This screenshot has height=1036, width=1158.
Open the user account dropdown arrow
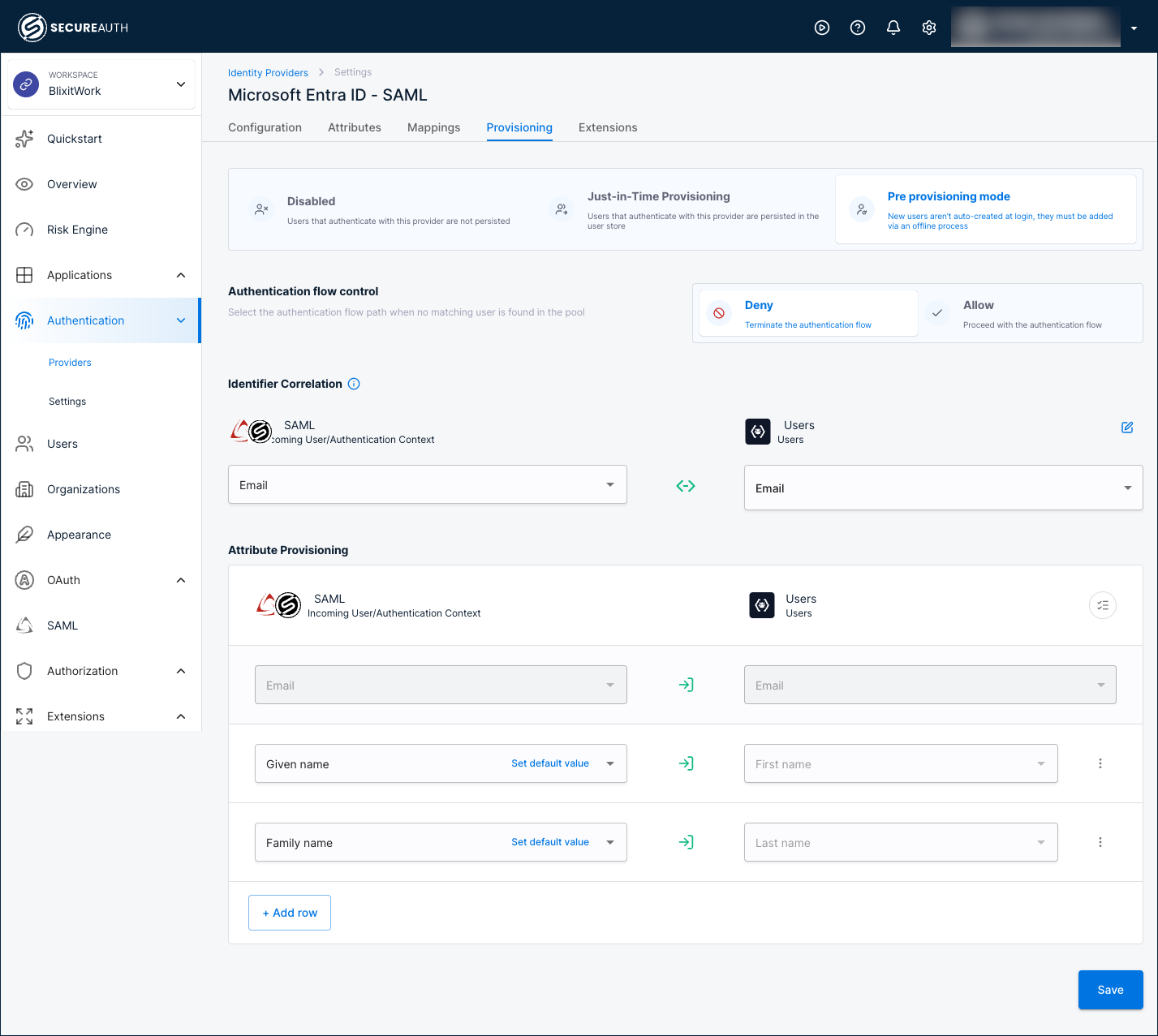point(1134,28)
